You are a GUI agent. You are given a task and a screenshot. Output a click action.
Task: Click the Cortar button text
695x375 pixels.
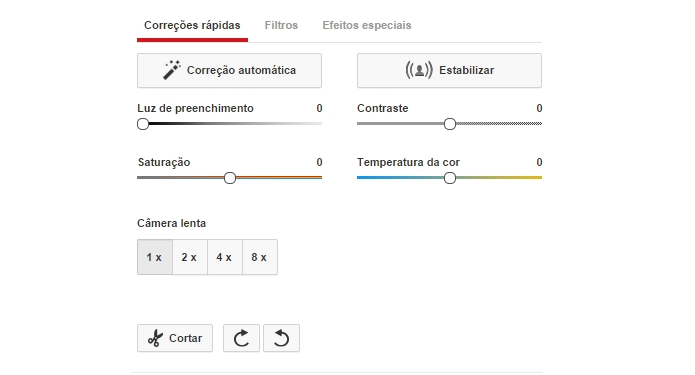coord(185,338)
